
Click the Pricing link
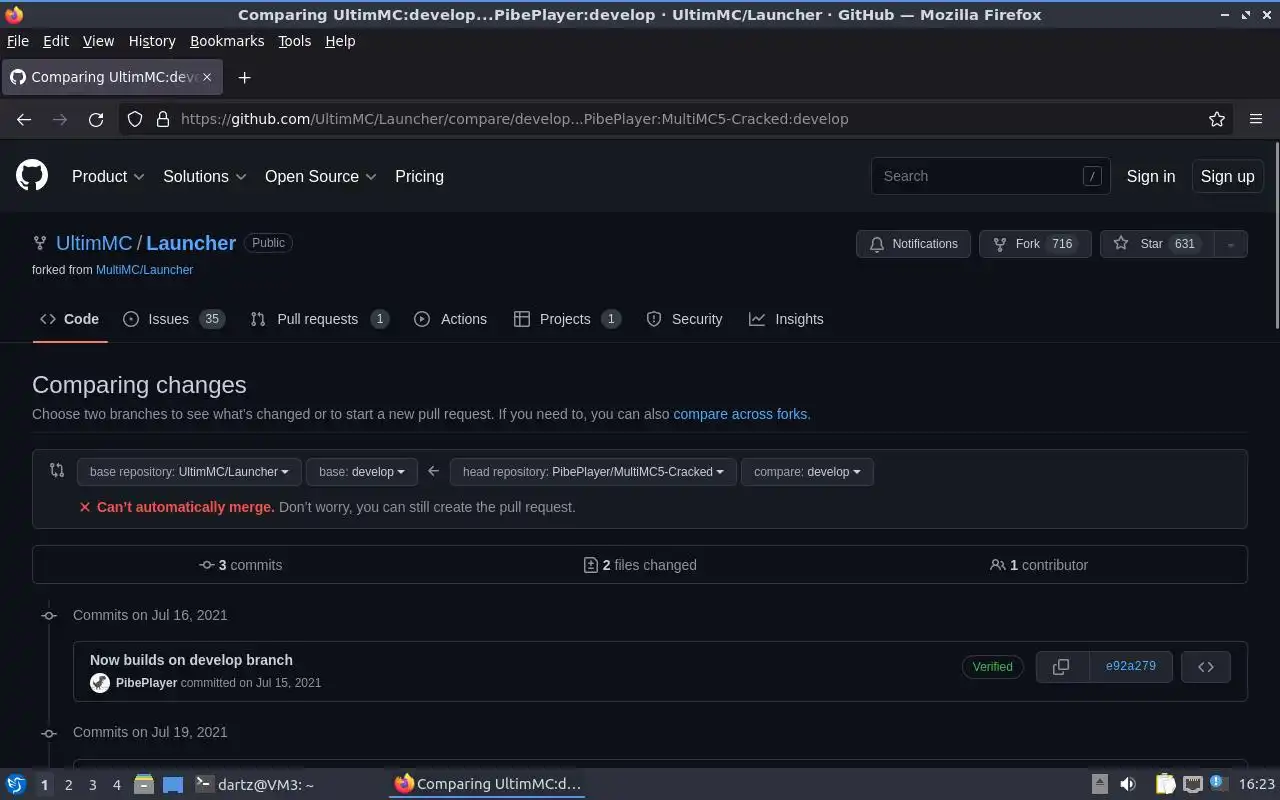pyautogui.click(x=419, y=176)
